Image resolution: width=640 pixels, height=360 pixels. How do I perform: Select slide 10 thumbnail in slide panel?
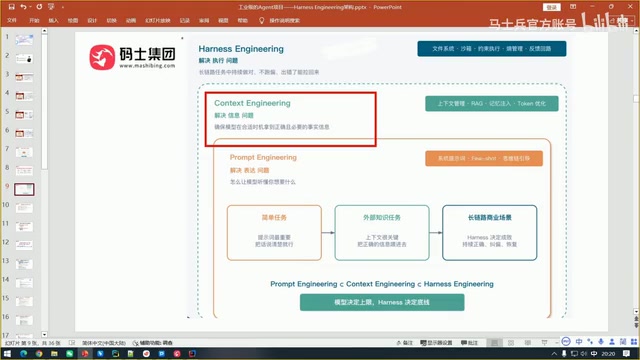click(24, 208)
